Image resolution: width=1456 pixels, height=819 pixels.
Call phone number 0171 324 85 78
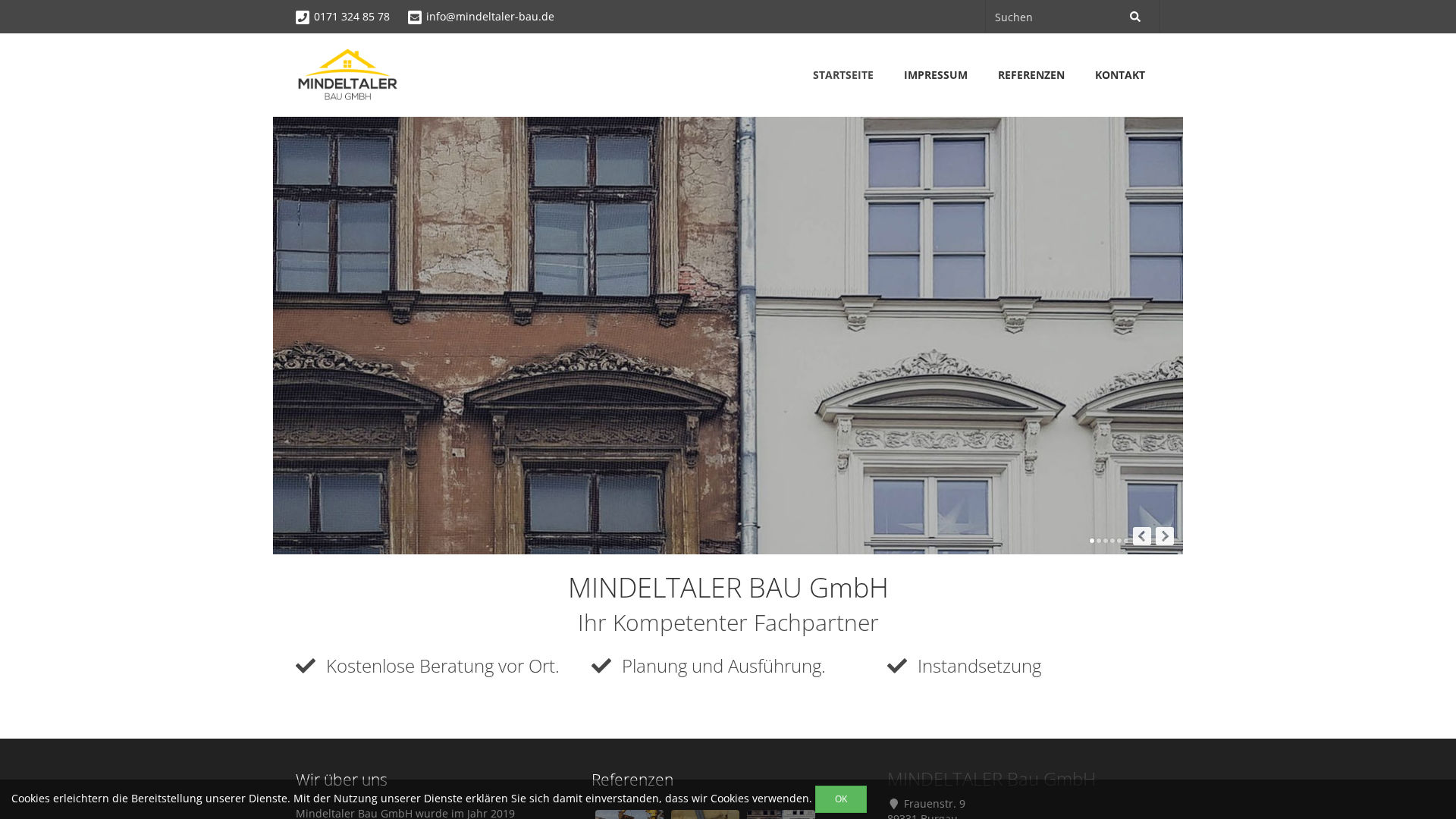click(x=352, y=17)
